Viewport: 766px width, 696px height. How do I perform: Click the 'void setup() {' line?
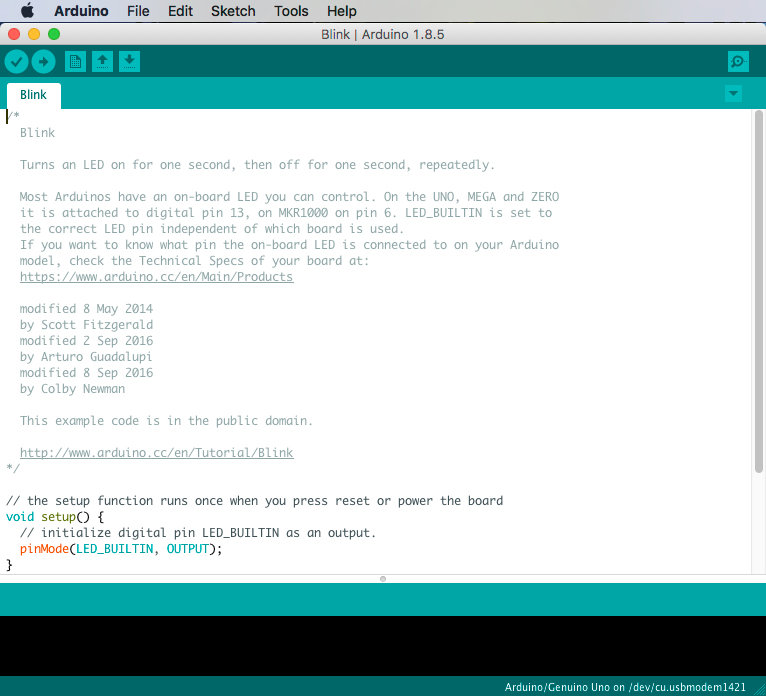coord(55,517)
